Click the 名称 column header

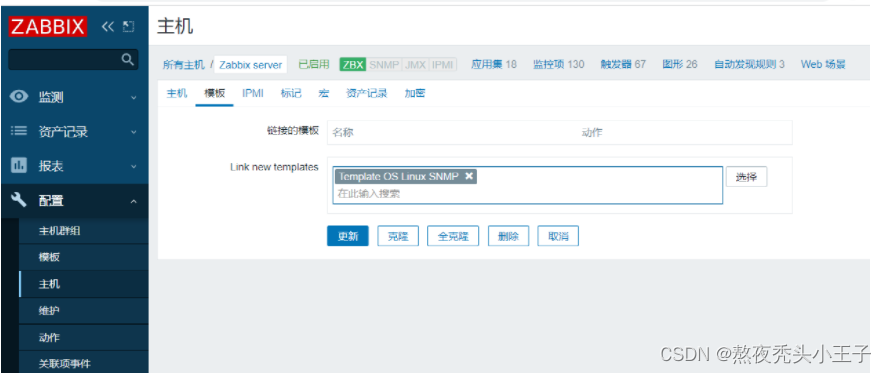point(343,133)
